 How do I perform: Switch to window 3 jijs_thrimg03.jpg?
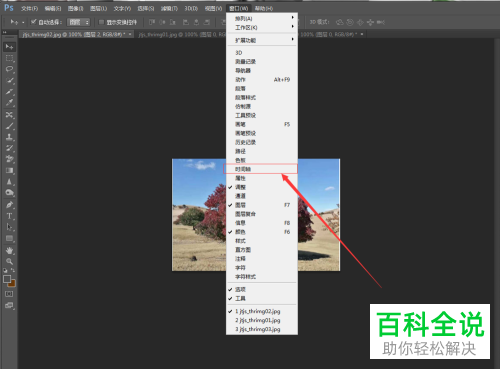coord(262,329)
